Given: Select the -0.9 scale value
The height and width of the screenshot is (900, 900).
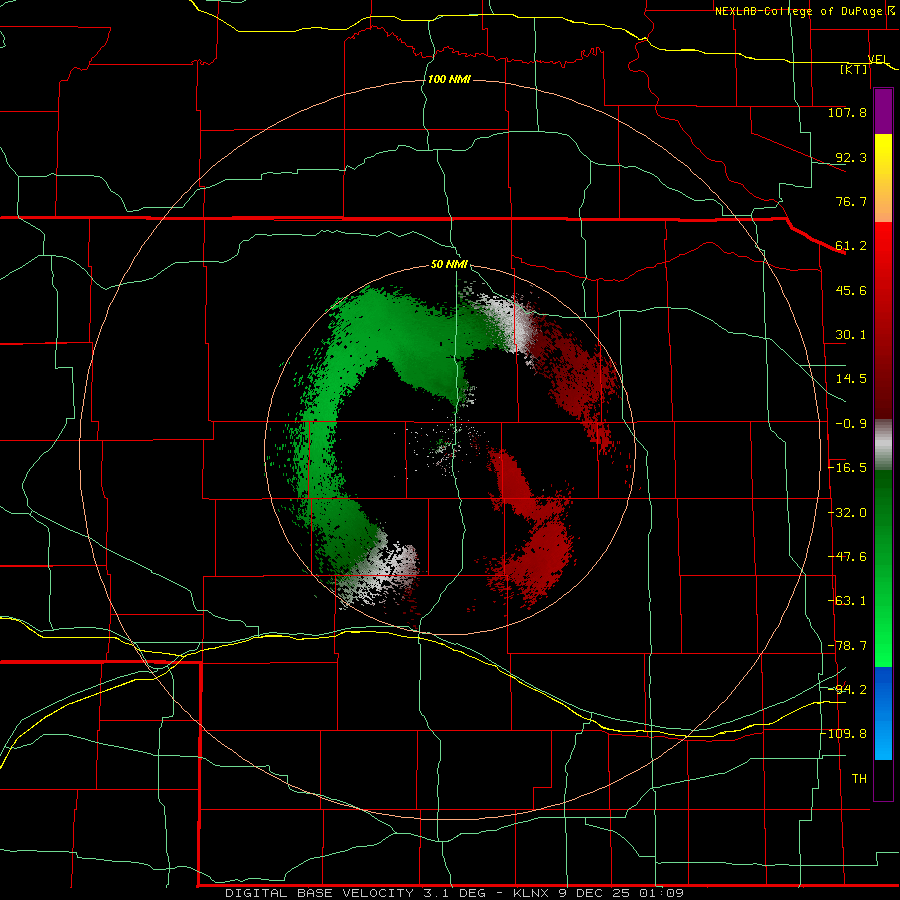Looking at the screenshot, I should [851, 424].
